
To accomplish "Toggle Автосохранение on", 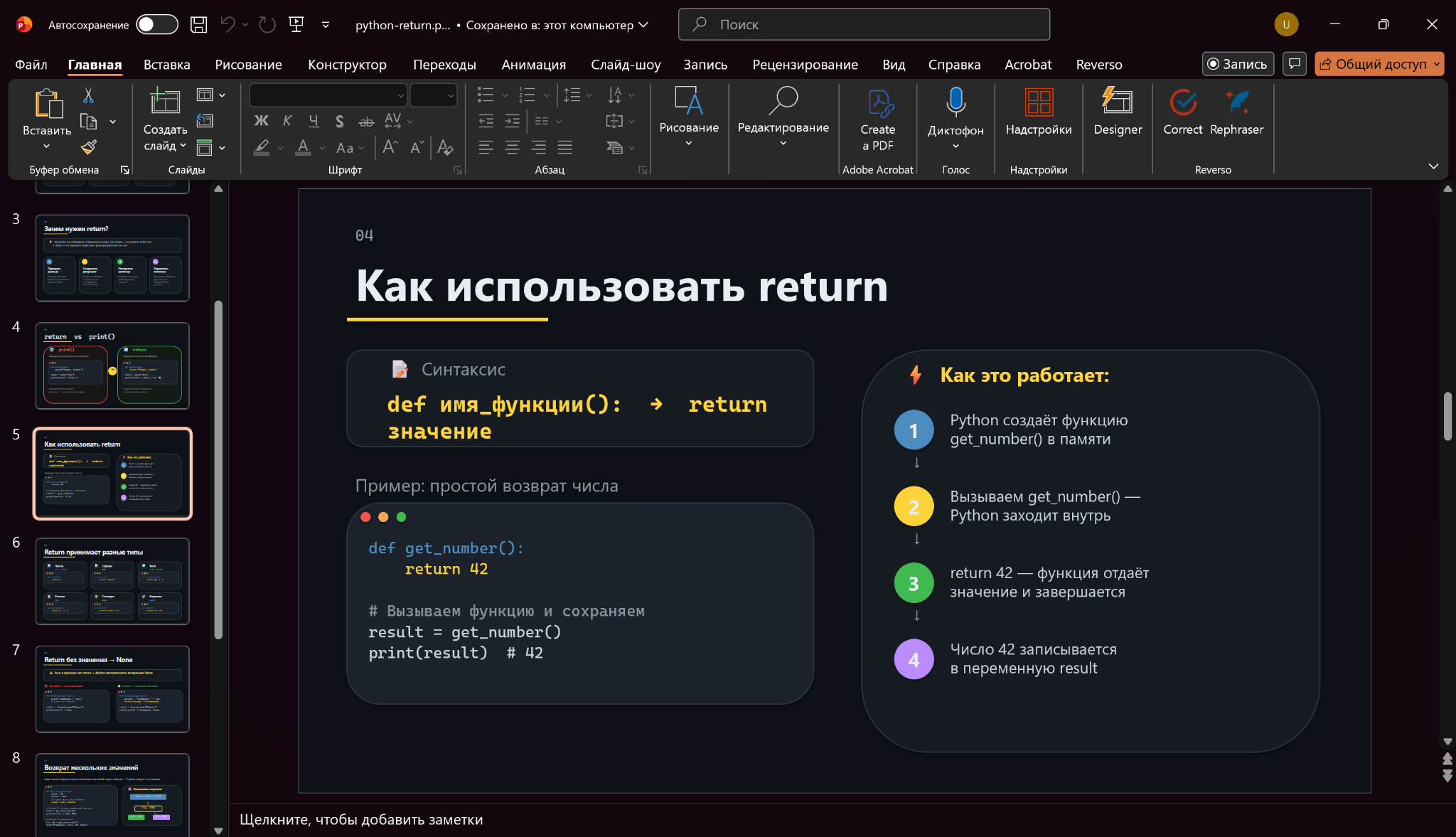I will (156, 23).
